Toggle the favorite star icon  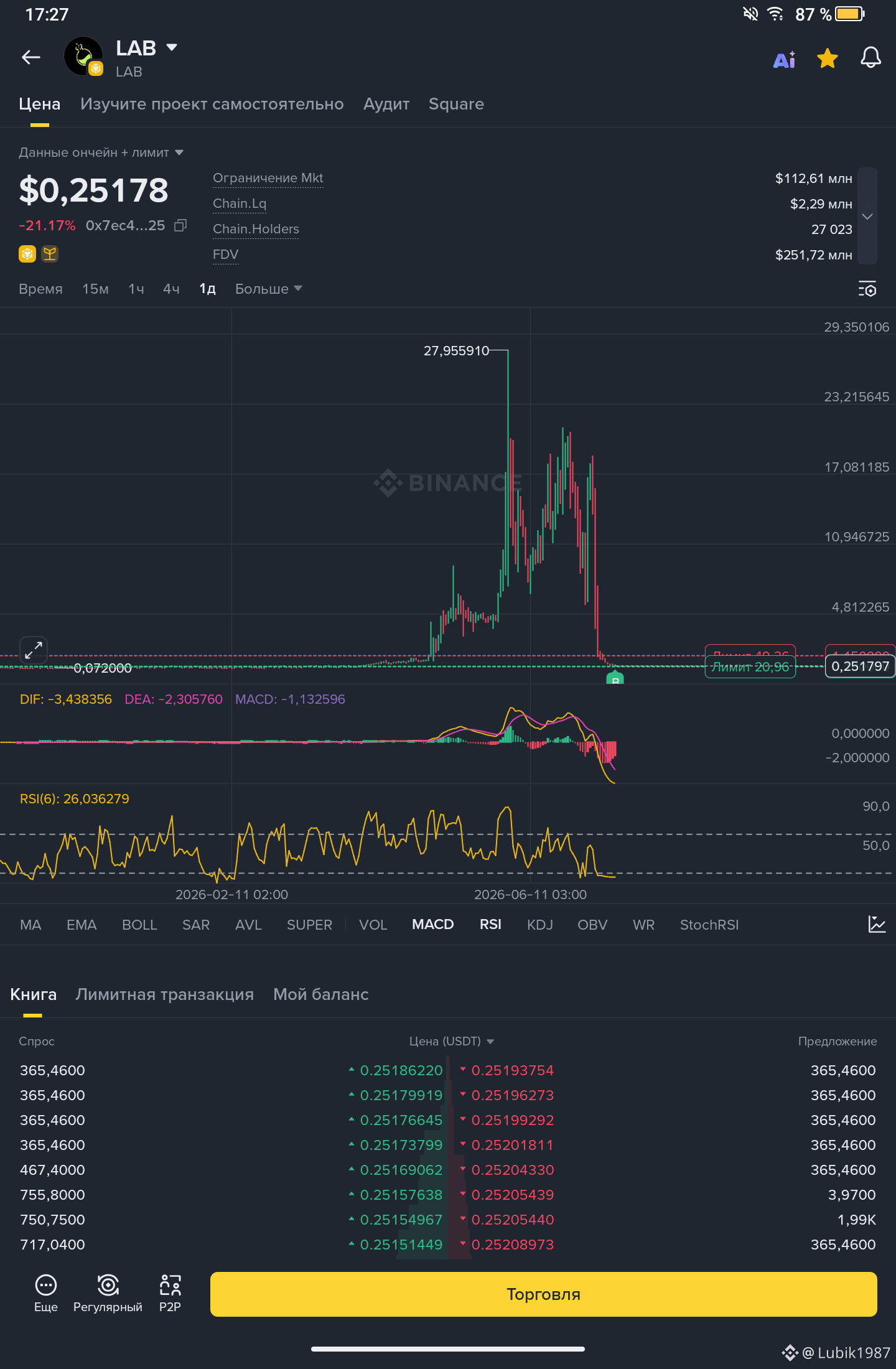(828, 58)
